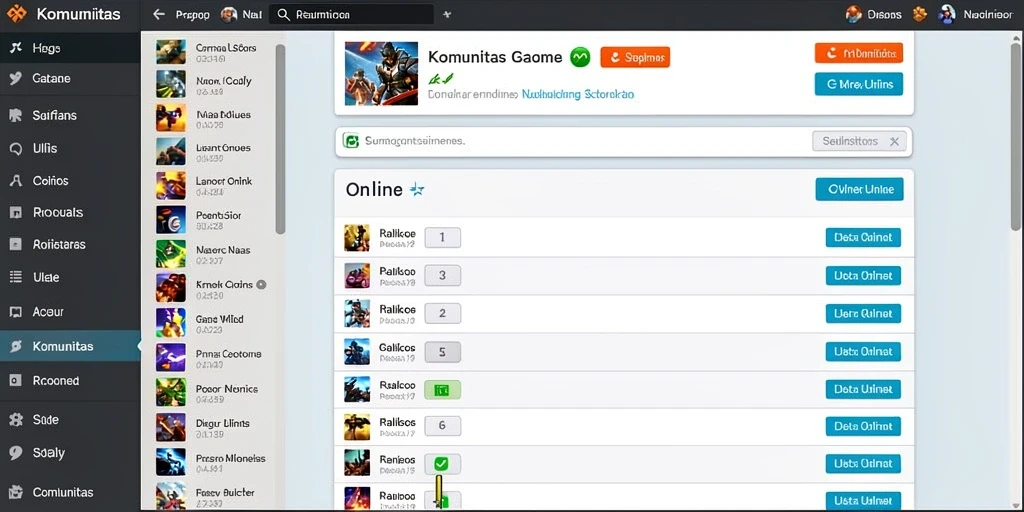Viewport: 1024px width, 512px height.
Task: Focus the Reumtioon search field
Action: click(351, 14)
